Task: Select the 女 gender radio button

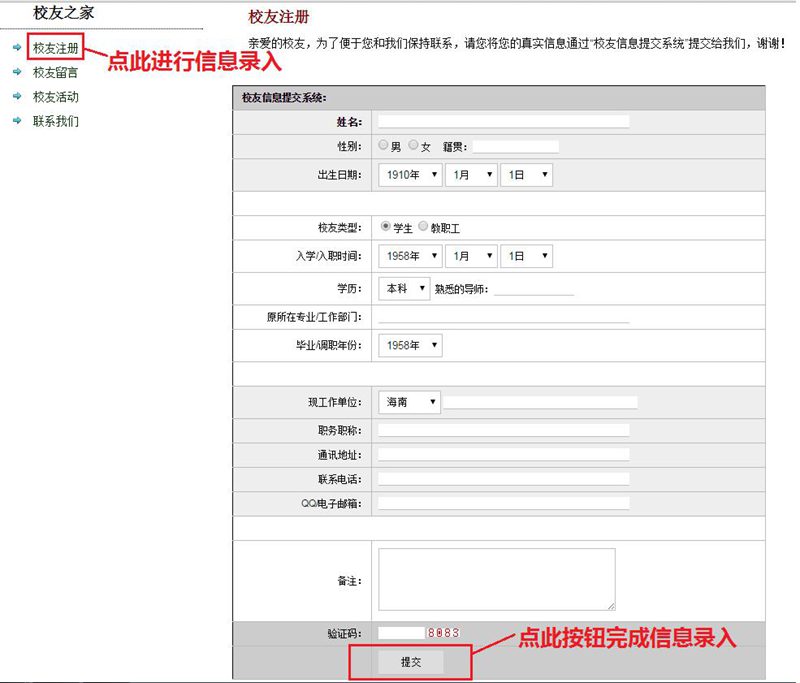Action: point(414,146)
